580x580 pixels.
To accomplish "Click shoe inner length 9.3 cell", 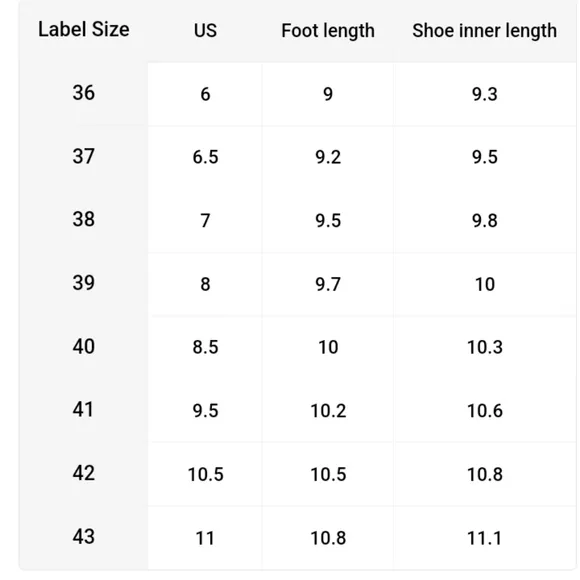I will [485, 94].
